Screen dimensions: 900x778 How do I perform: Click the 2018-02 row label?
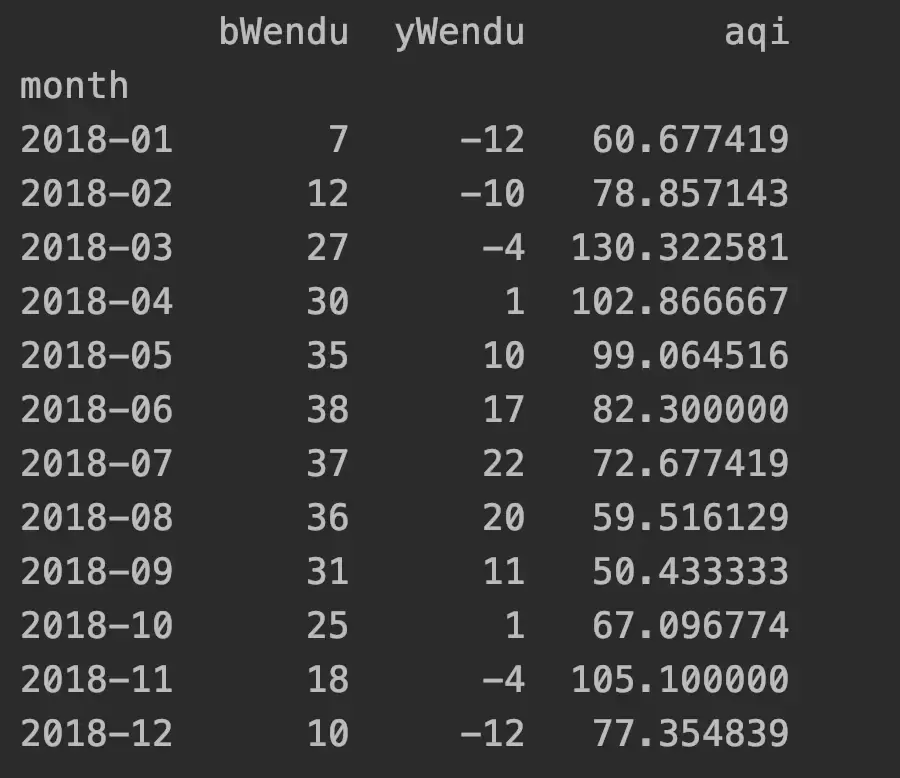pyautogui.click(x=96, y=194)
